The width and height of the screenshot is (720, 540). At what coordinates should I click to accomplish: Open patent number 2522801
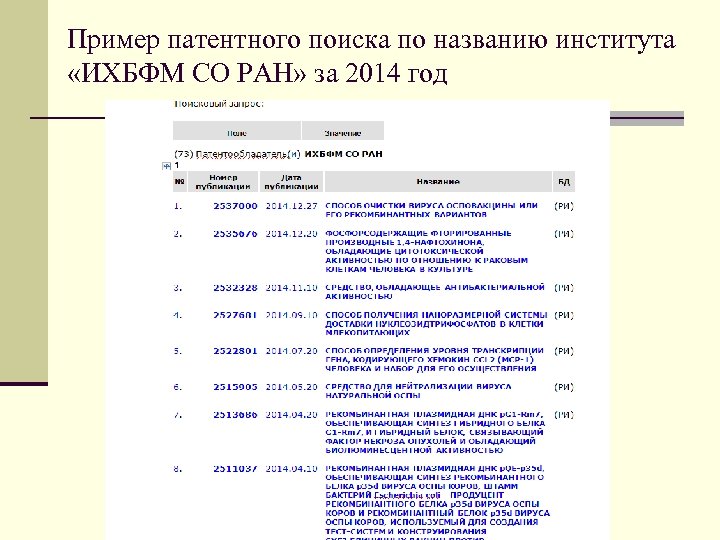click(235, 351)
